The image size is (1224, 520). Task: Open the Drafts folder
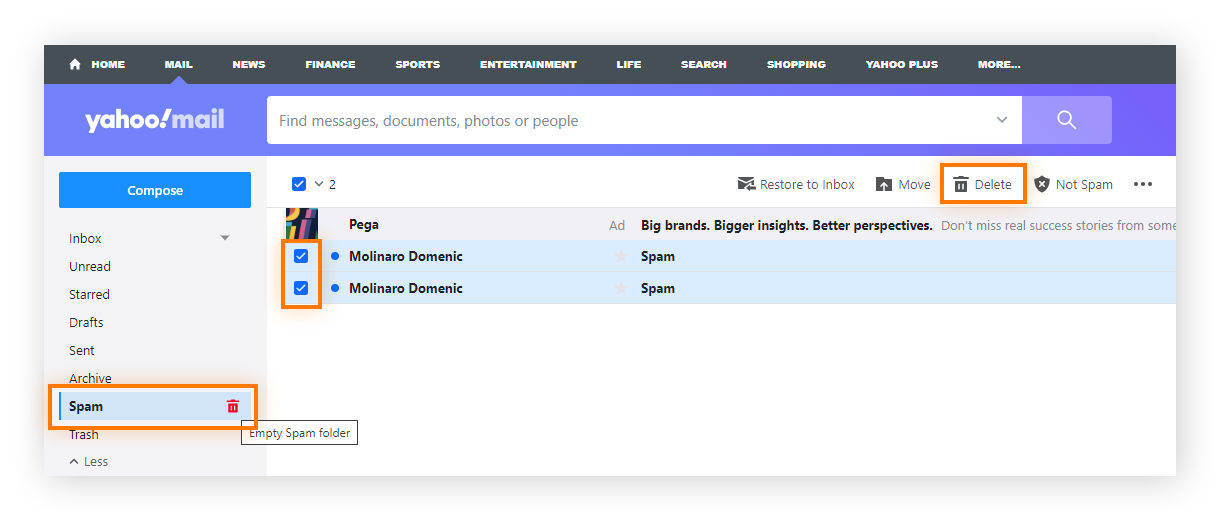pyautogui.click(x=86, y=322)
